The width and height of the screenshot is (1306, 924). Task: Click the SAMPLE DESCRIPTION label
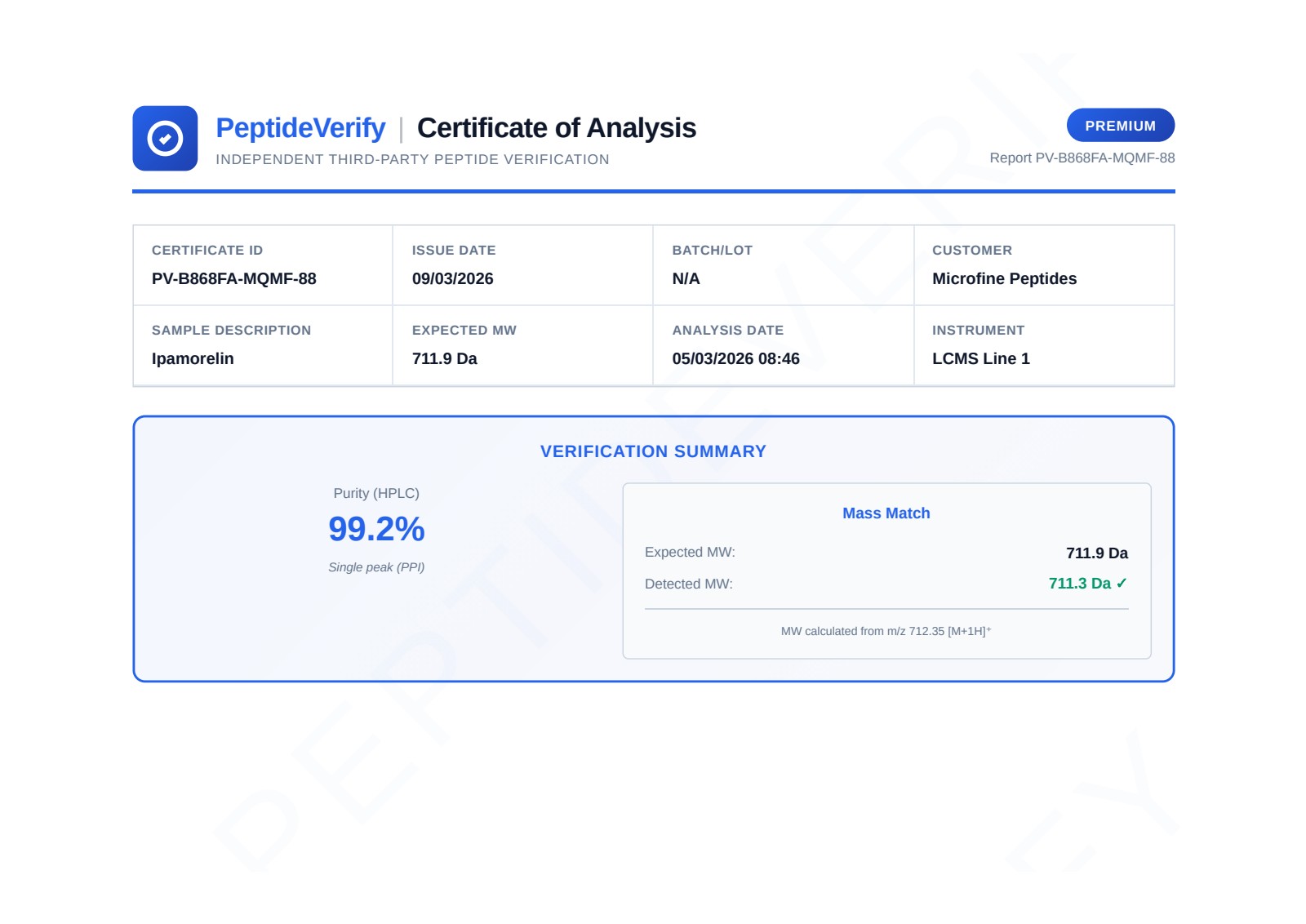231,330
